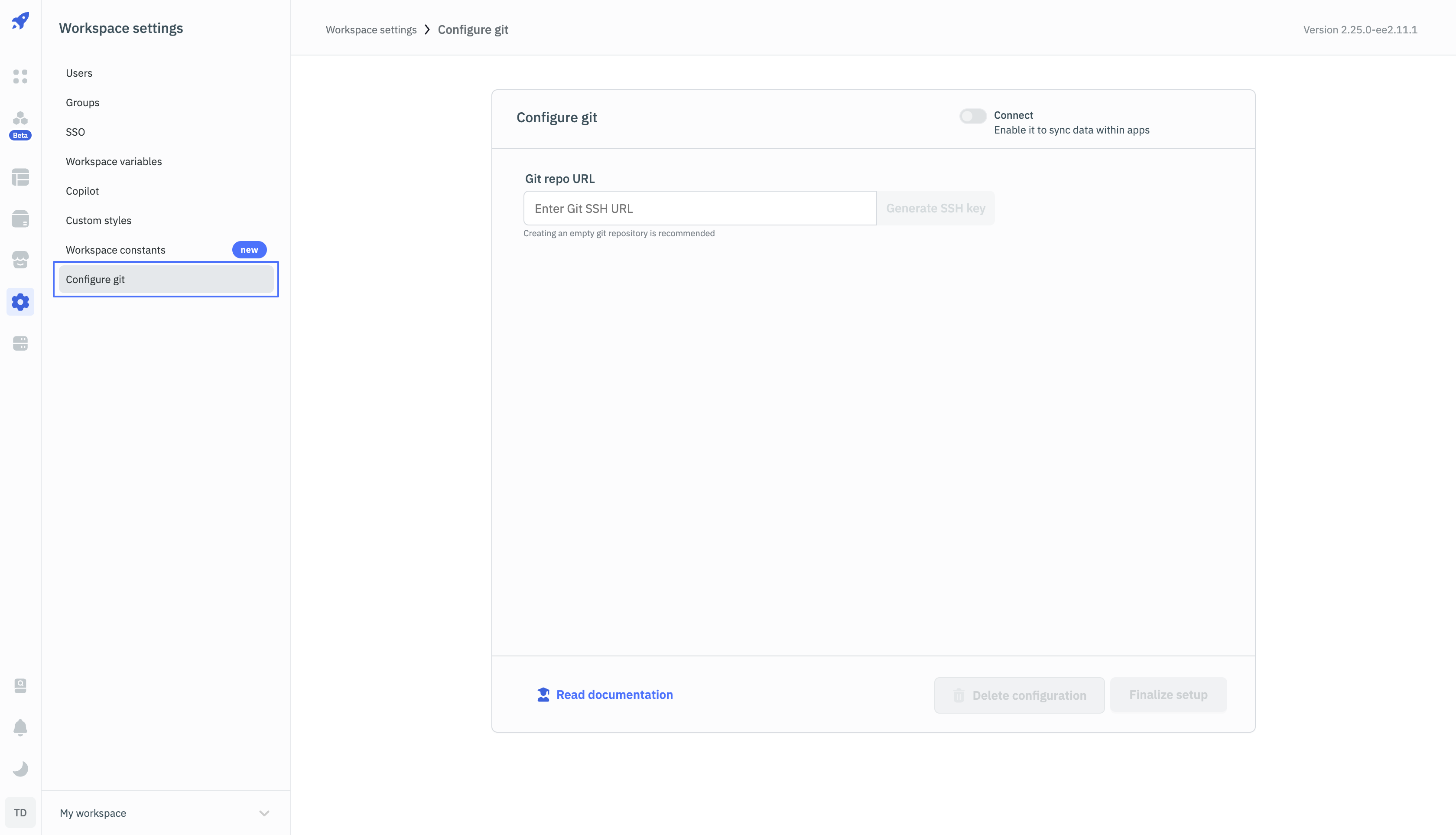Go to SSO settings
This screenshot has height=835, width=1456.
[75, 132]
